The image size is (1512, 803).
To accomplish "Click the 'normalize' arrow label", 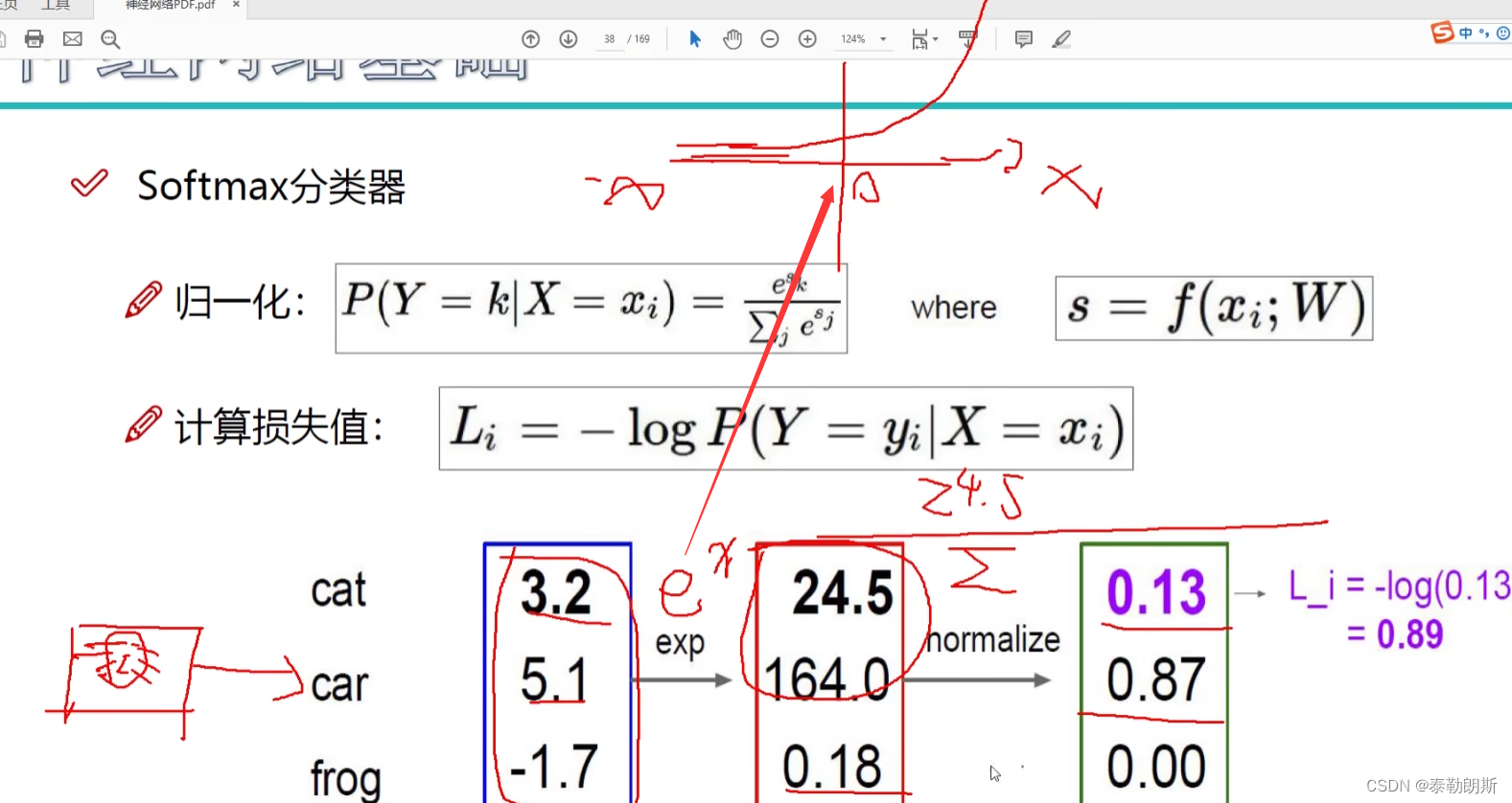I will pyautogui.click(x=993, y=639).
